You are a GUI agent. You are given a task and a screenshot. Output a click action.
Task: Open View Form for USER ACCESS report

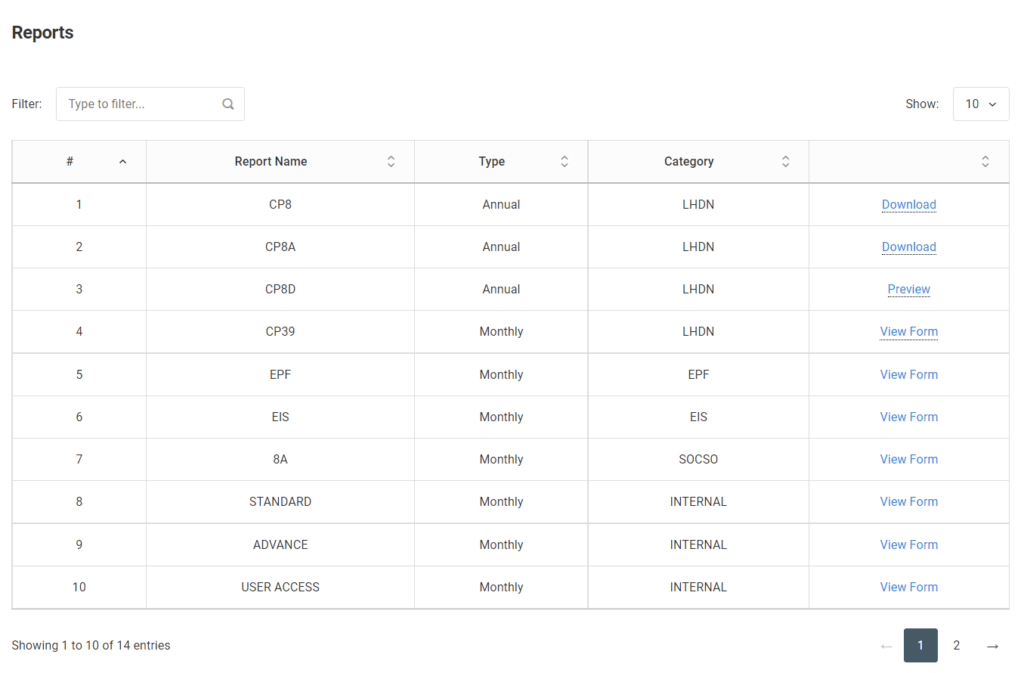909,587
